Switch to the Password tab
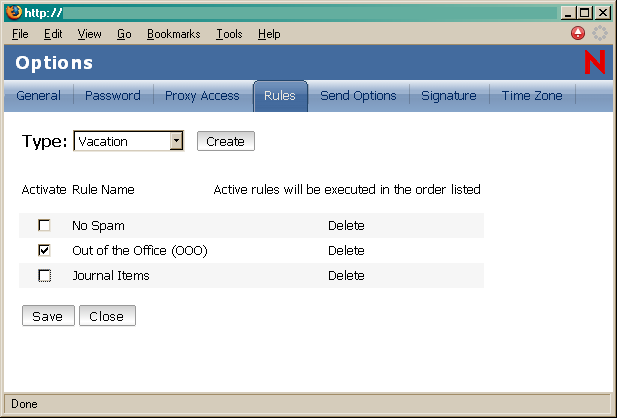 coord(113,96)
